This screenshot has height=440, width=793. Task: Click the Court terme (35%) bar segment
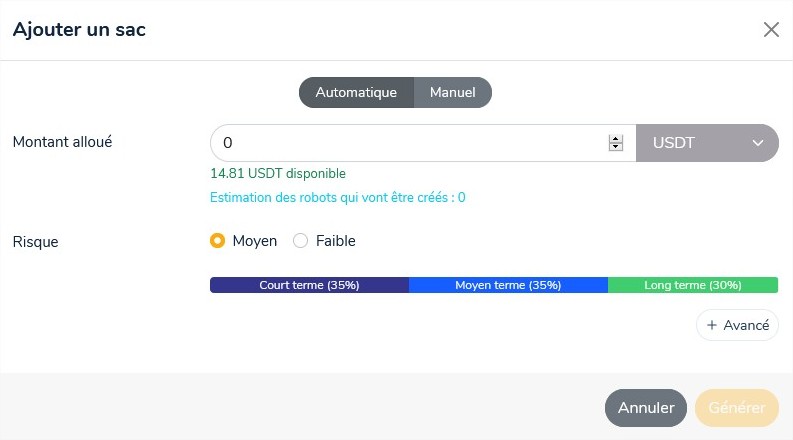(309, 285)
